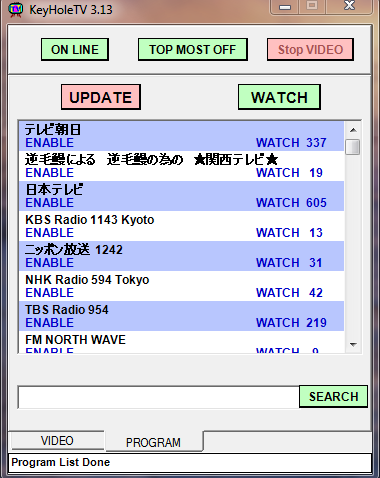Select TBS Radio 954
This screenshot has height=478, width=380.
(181, 316)
